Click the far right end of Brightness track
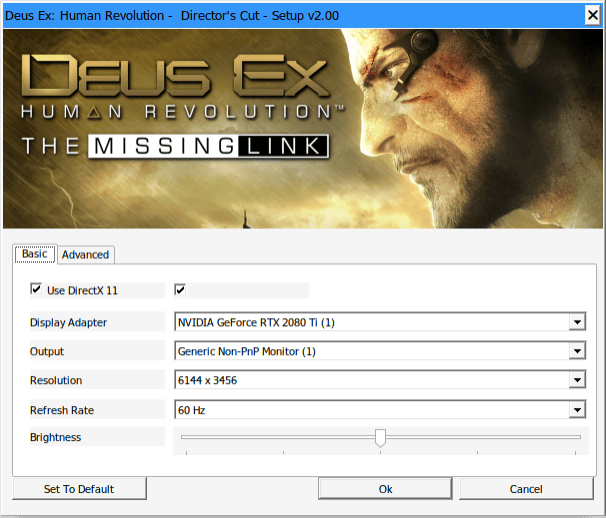The height and width of the screenshot is (518, 606). [x=578, y=437]
